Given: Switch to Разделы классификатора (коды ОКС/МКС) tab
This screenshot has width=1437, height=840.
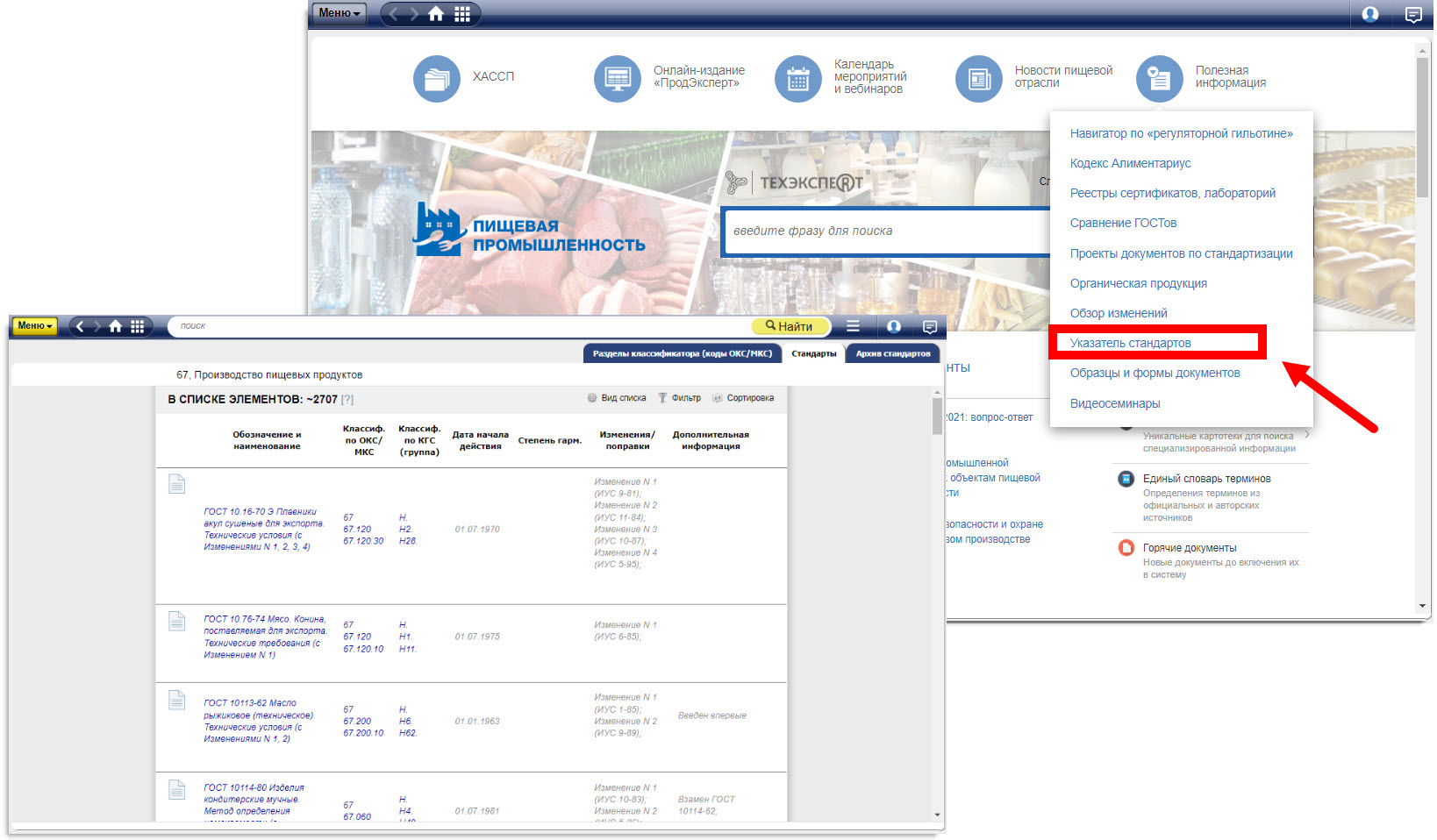Looking at the screenshot, I should pyautogui.click(x=682, y=353).
